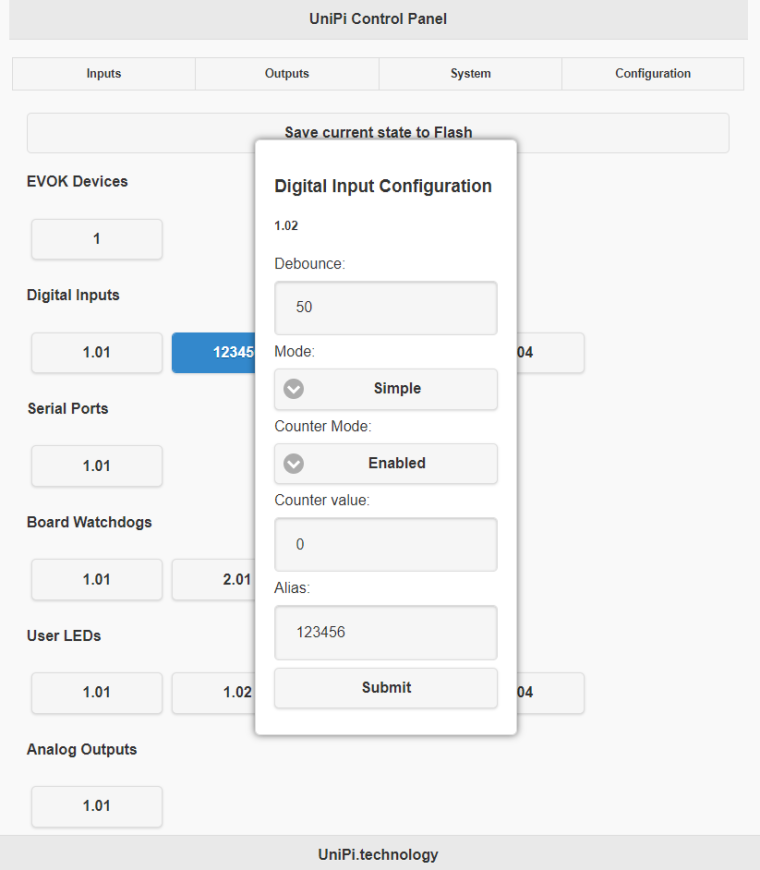Focus the Debounce input field
This screenshot has width=760, height=870.
(386, 308)
